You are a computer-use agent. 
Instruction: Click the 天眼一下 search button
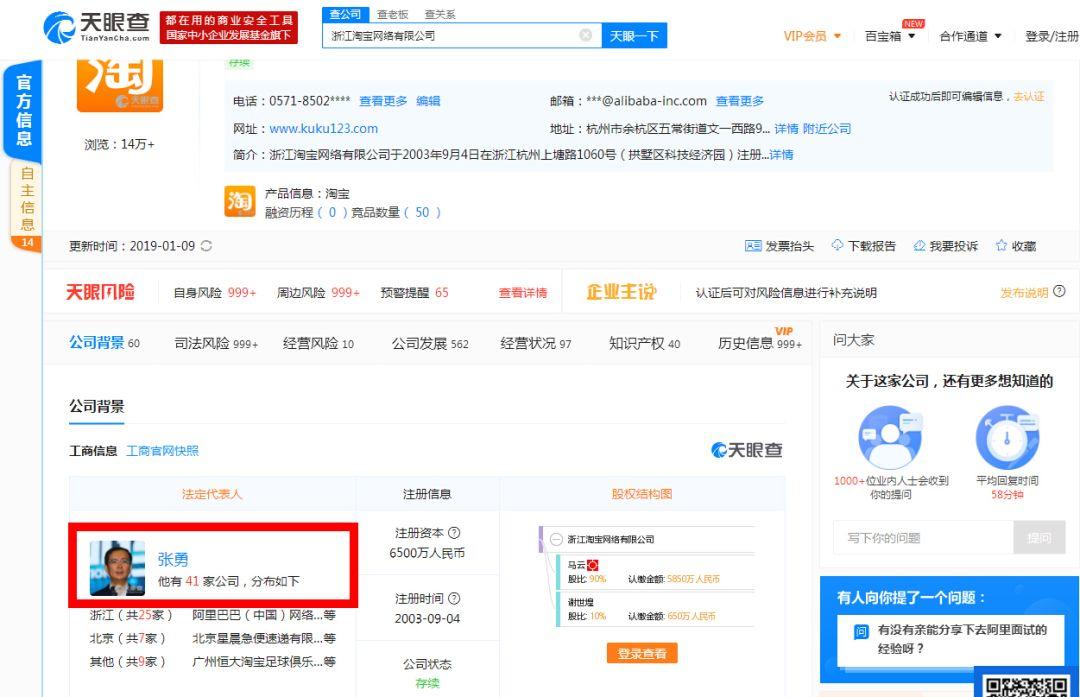tap(634, 36)
